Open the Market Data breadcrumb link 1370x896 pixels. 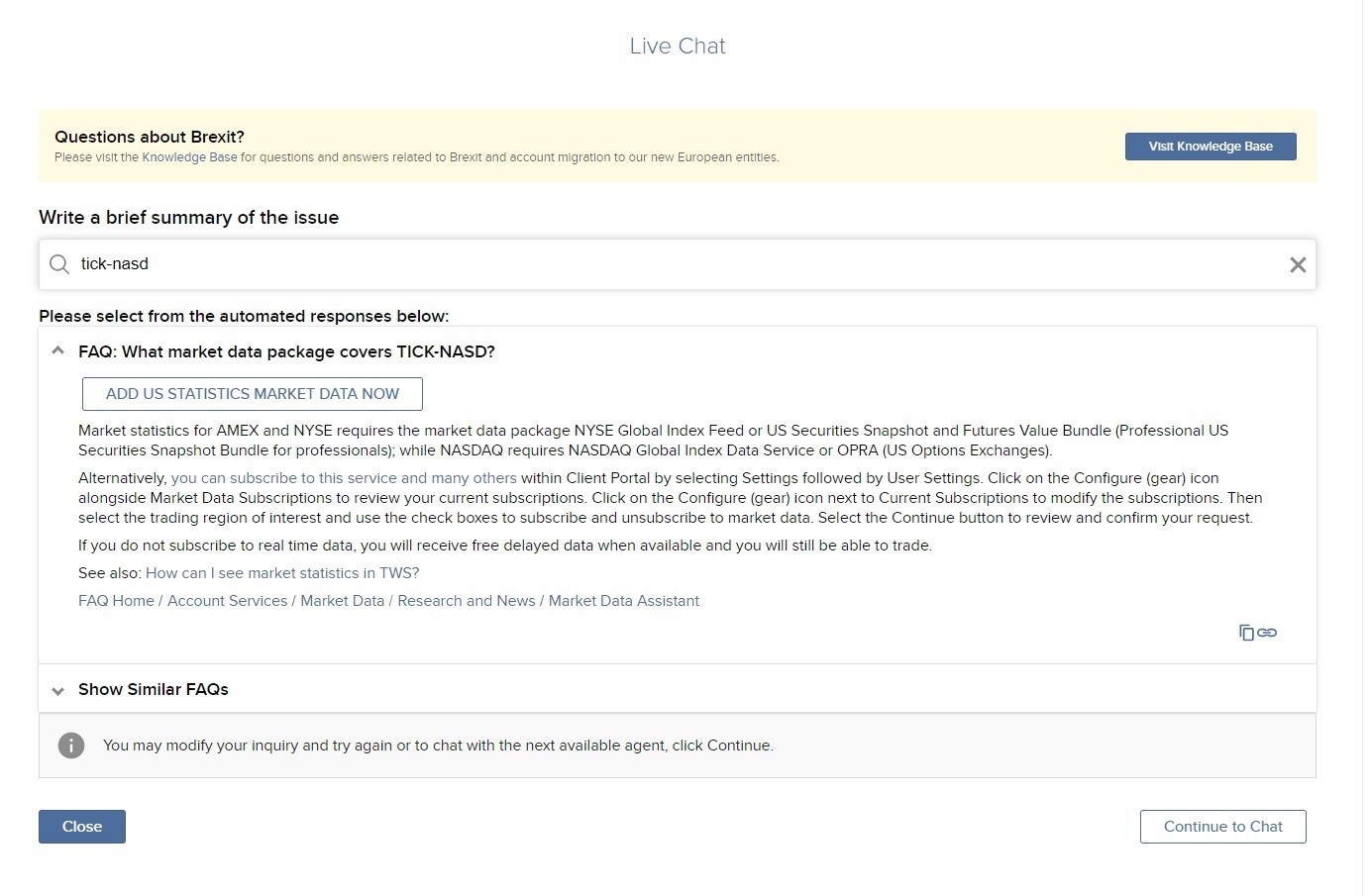(x=342, y=601)
